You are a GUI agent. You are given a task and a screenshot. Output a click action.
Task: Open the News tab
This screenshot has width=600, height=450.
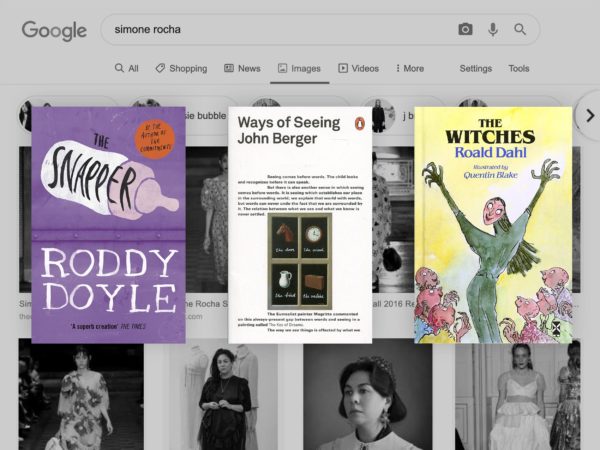[242, 68]
